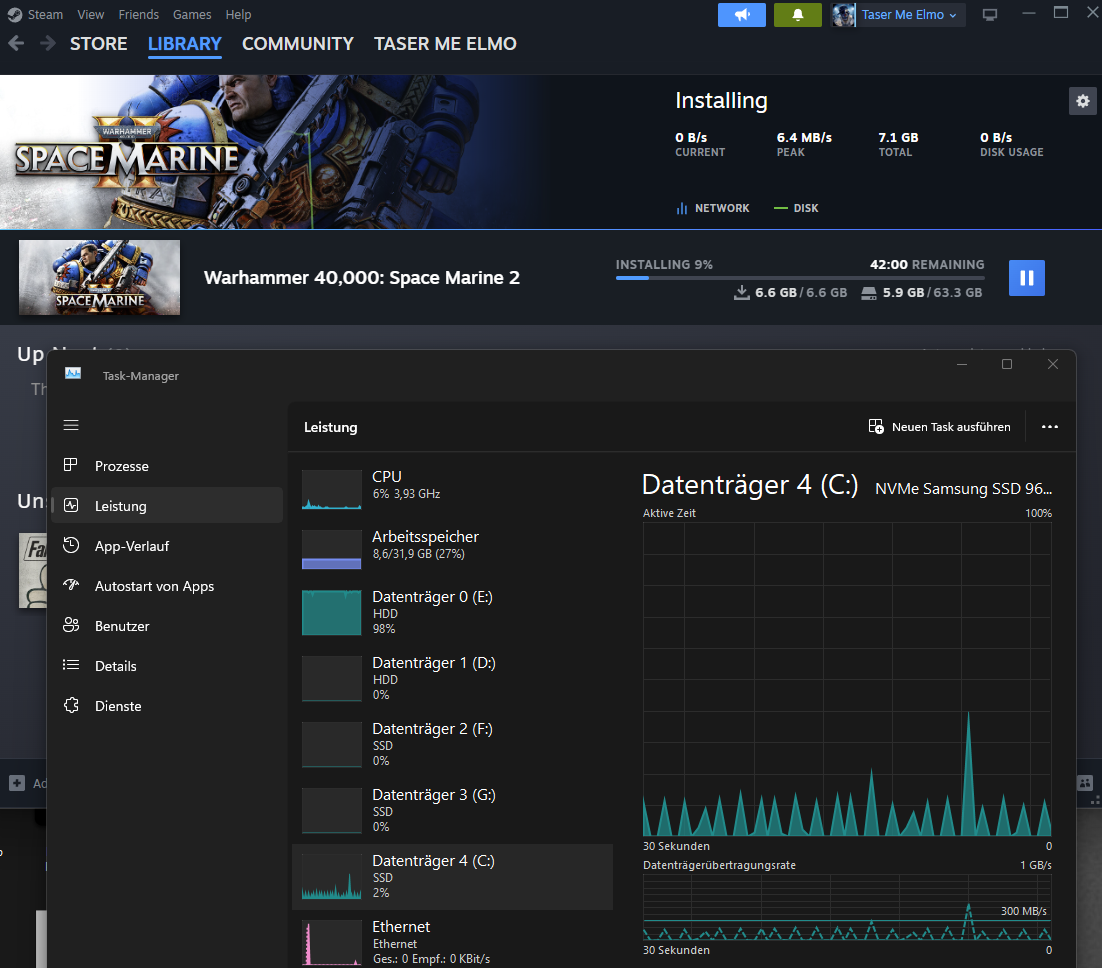The image size is (1102, 968).
Task: Click the 6.4 MB/s PEAK statistic
Action: 804,144
